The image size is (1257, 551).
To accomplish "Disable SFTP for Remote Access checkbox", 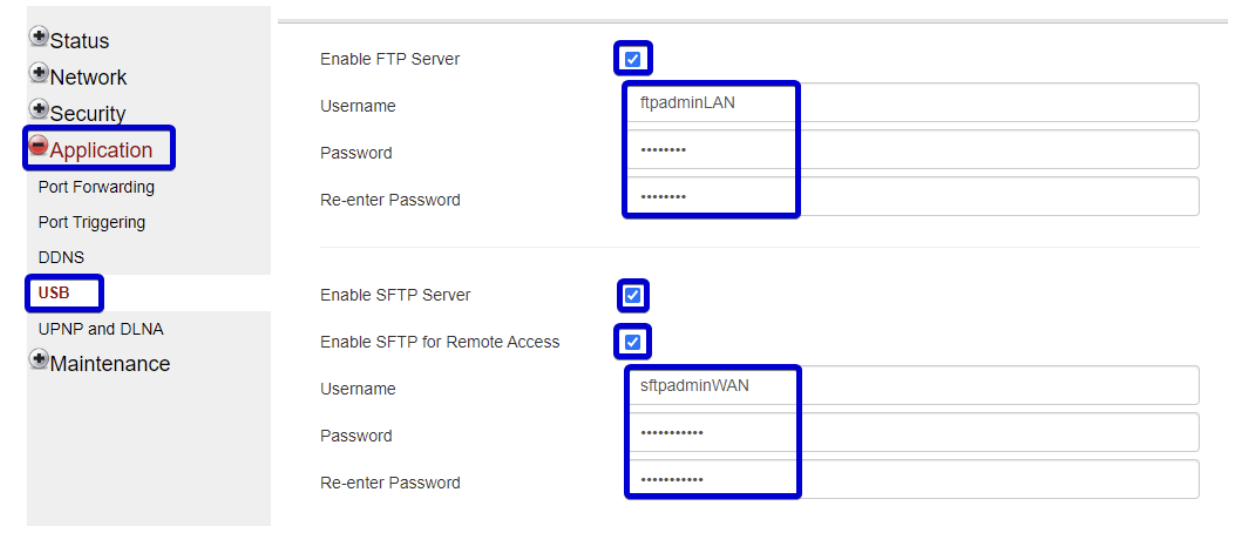I will [x=632, y=342].
